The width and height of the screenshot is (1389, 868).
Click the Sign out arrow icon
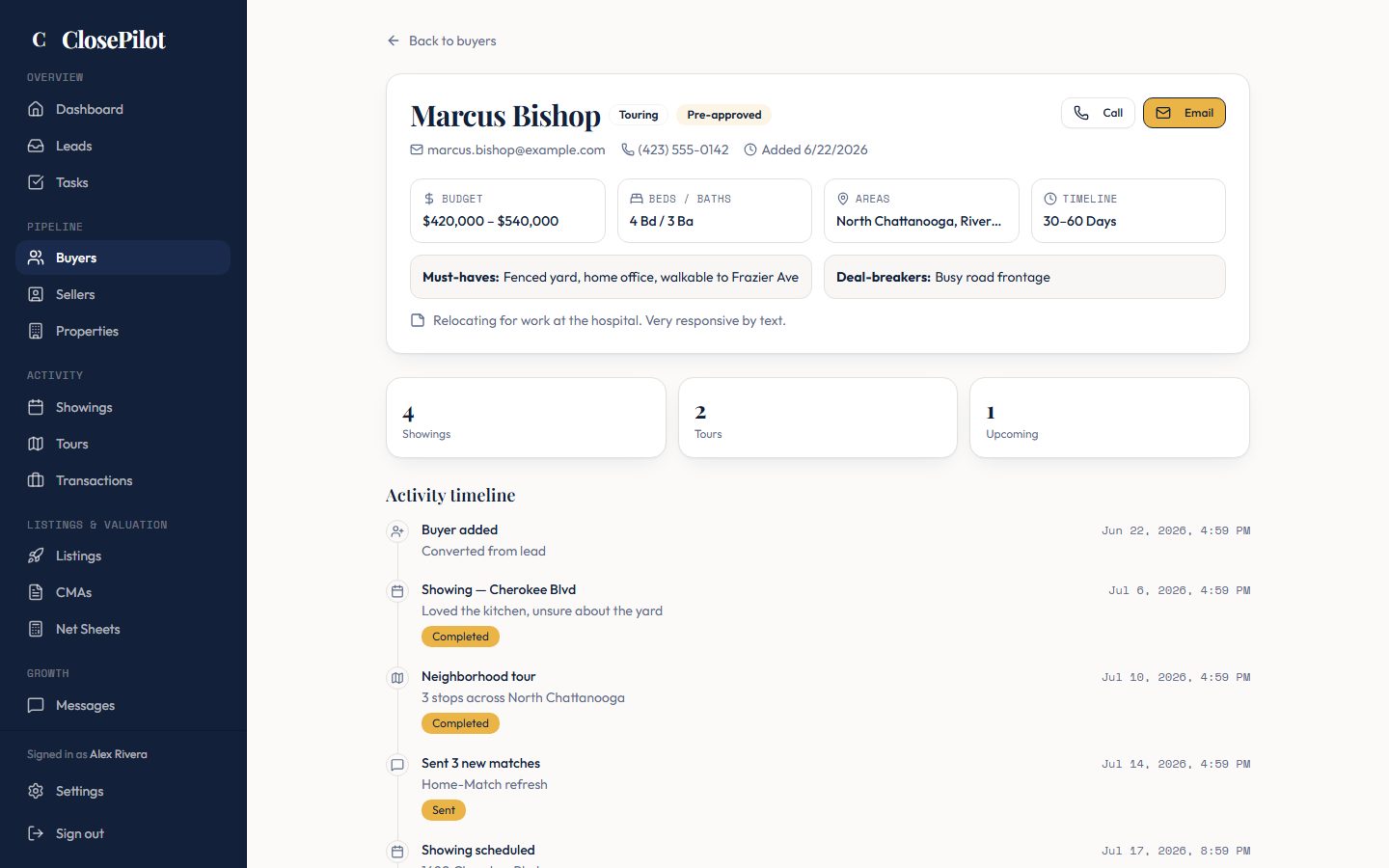pos(36,833)
